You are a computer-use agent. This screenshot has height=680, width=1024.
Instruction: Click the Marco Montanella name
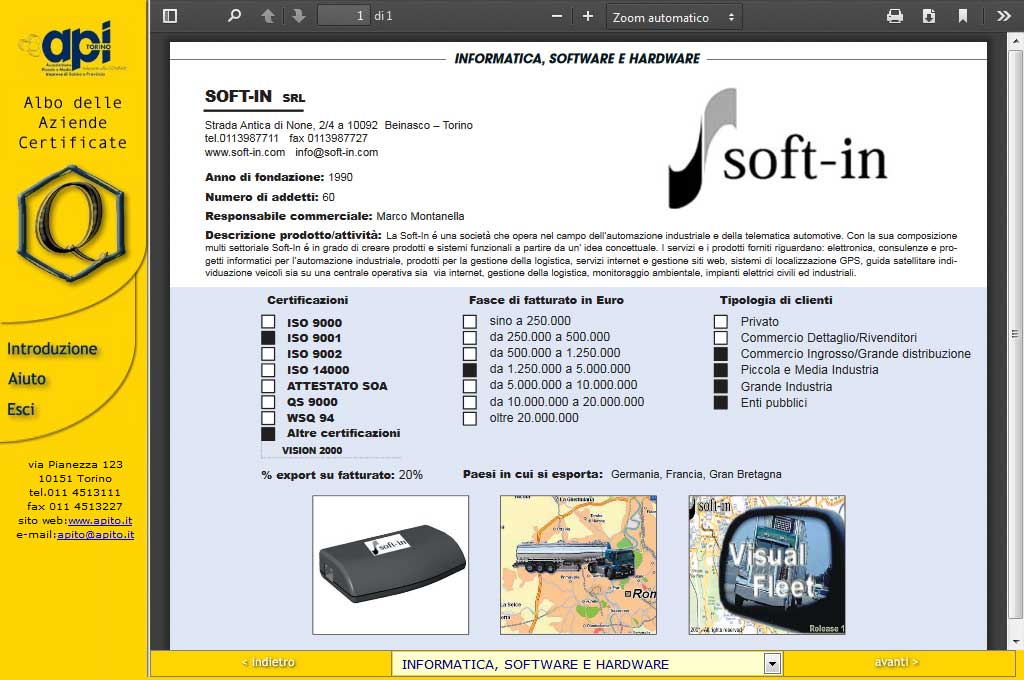tap(420, 216)
